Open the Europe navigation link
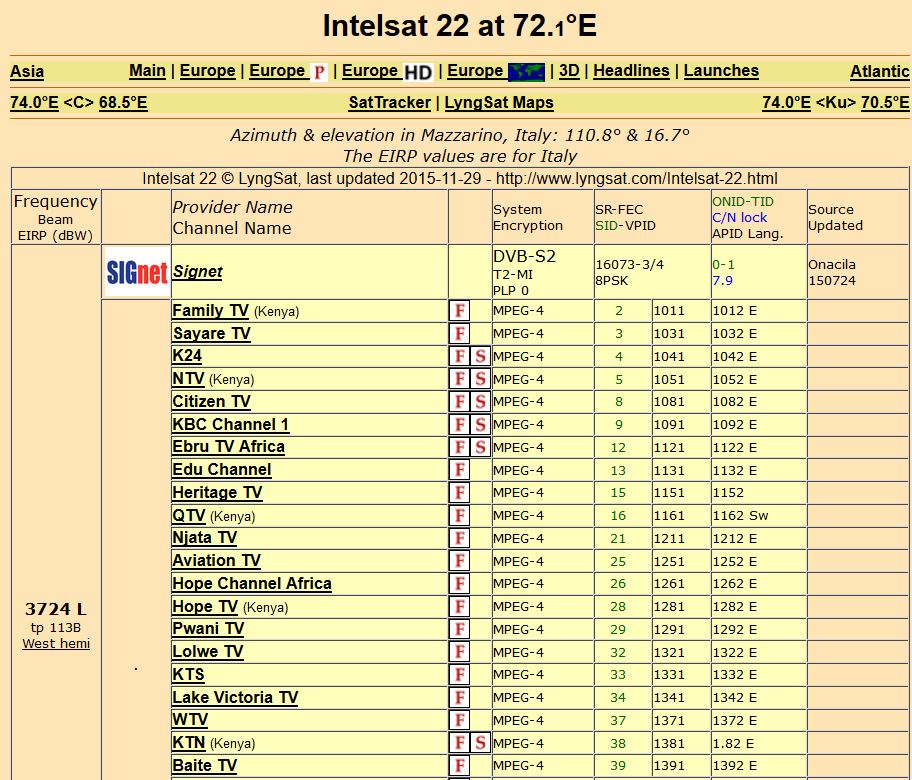 [208, 71]
